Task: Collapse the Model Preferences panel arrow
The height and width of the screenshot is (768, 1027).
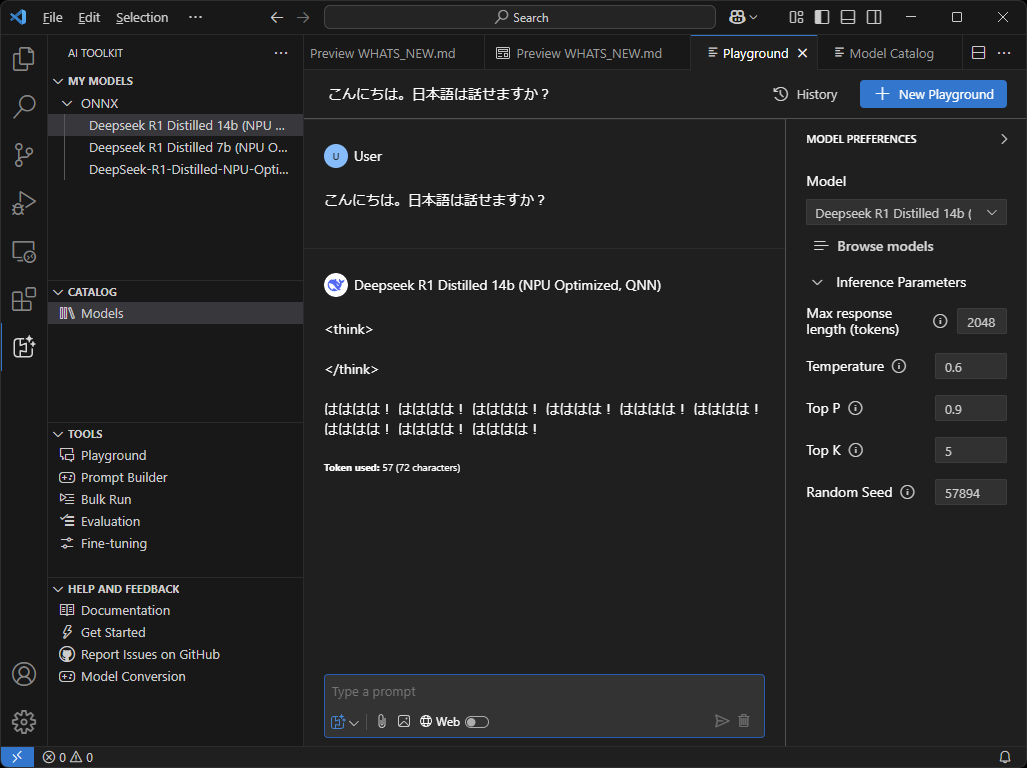Action: pos(1003,139)
